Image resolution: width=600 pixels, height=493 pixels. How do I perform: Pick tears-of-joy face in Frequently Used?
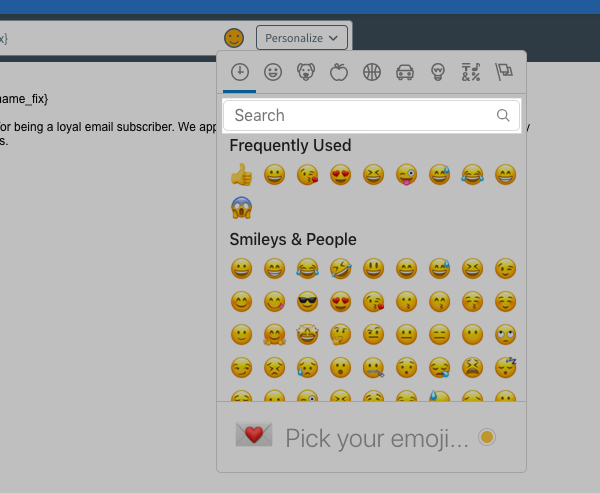[472, 175]
